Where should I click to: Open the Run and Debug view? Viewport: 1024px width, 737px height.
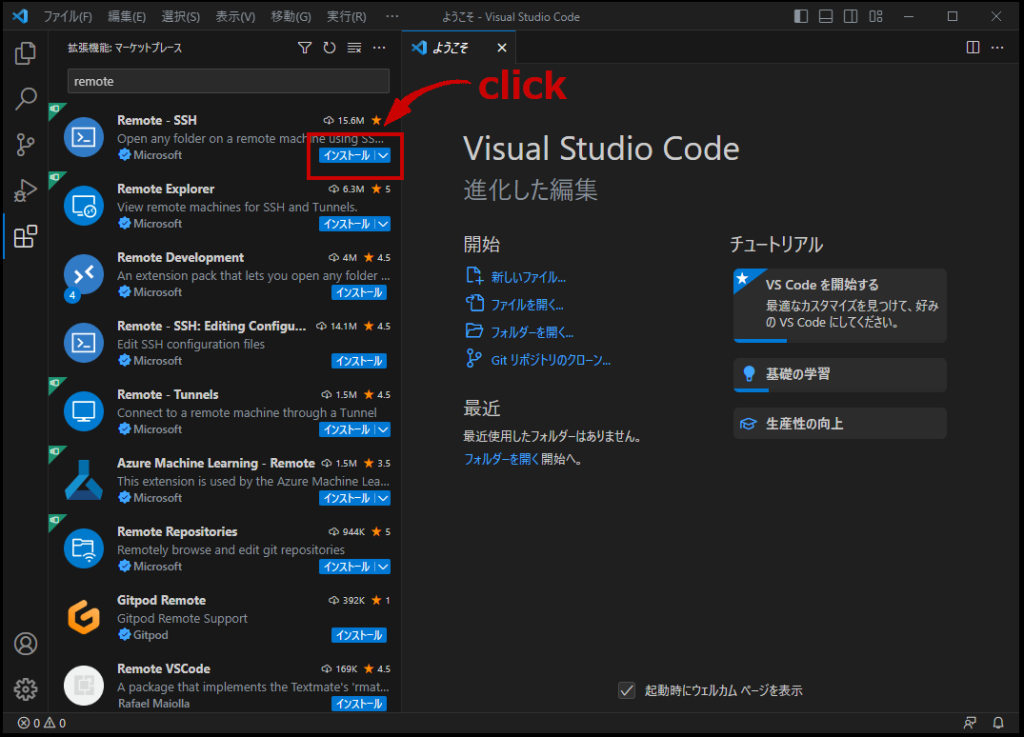pos(26,190)
